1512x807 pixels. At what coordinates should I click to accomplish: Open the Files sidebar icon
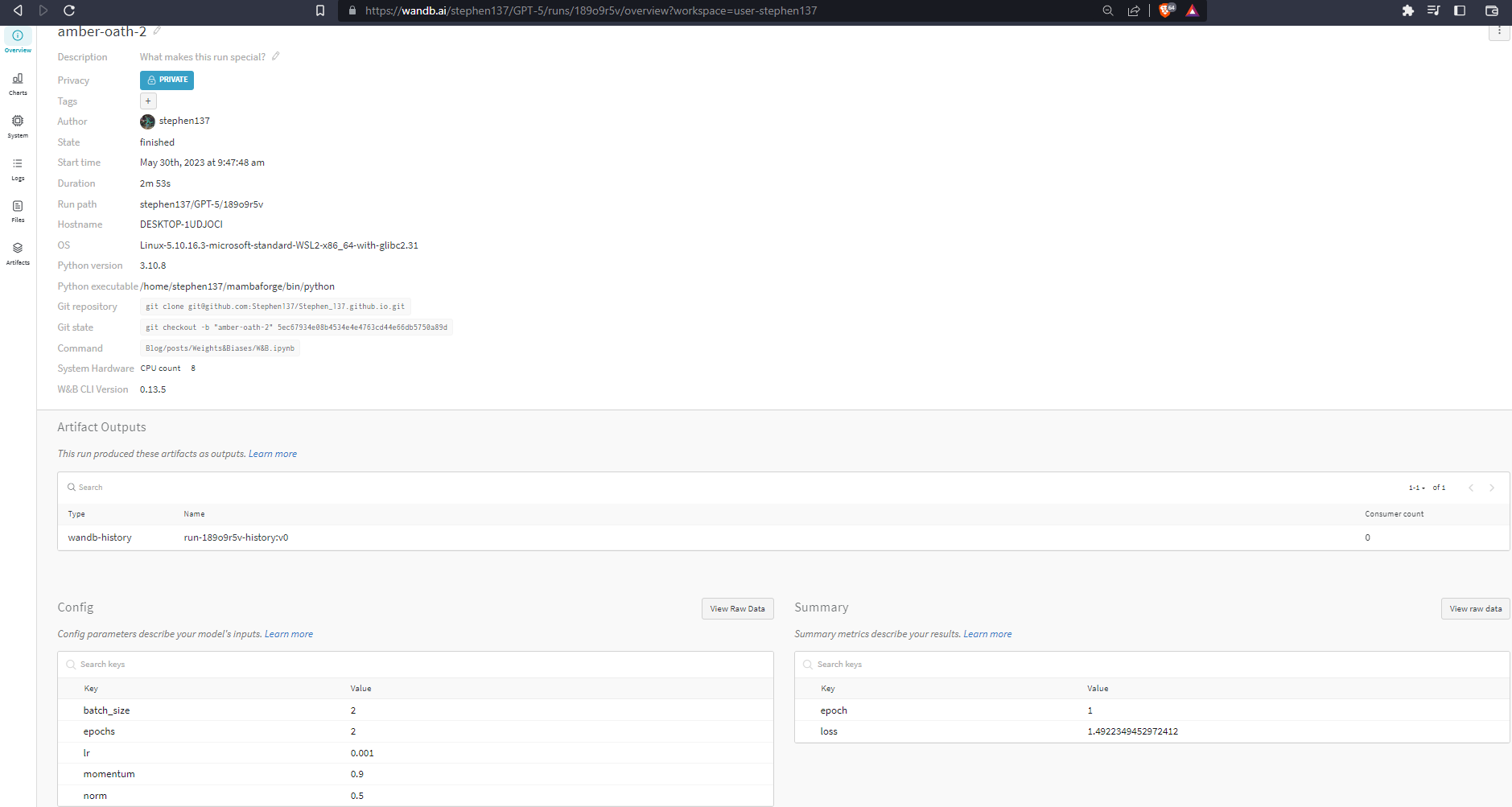click(x=18, y=212)
